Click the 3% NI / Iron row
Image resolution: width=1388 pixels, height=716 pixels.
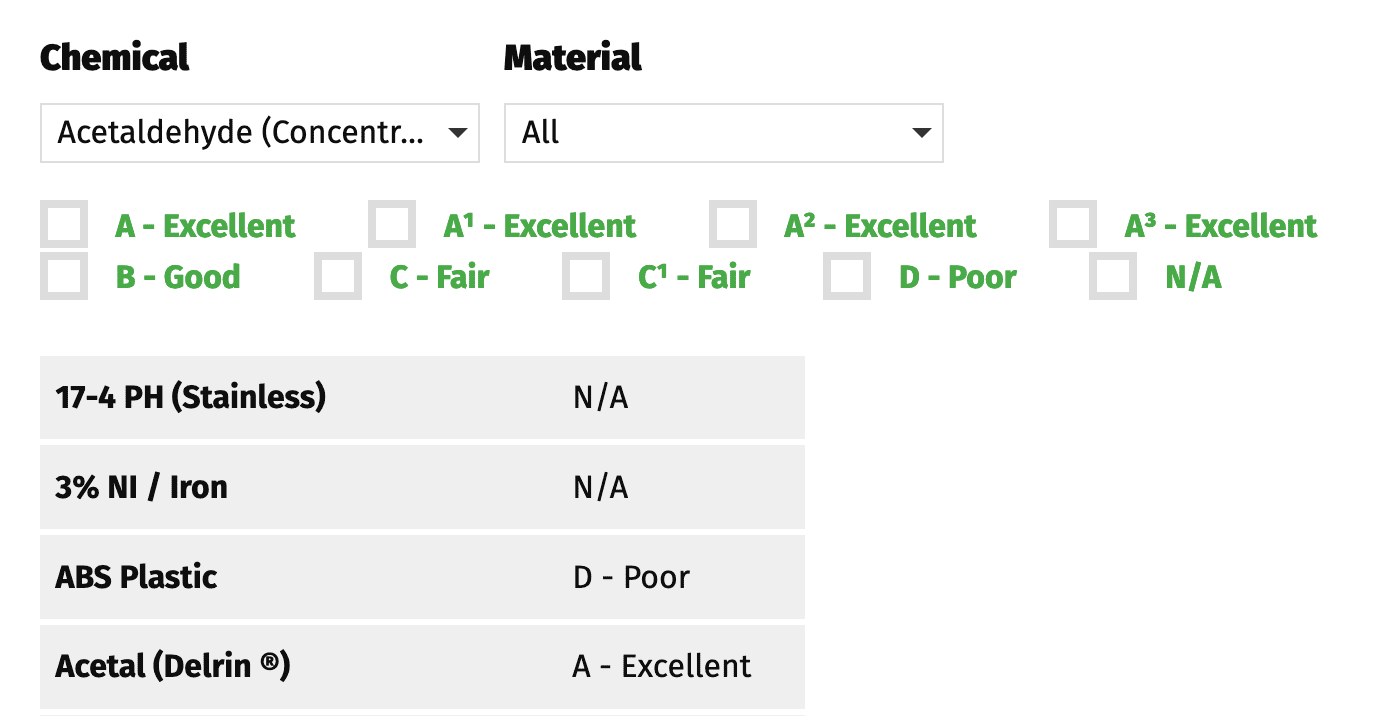click(422, 487)
